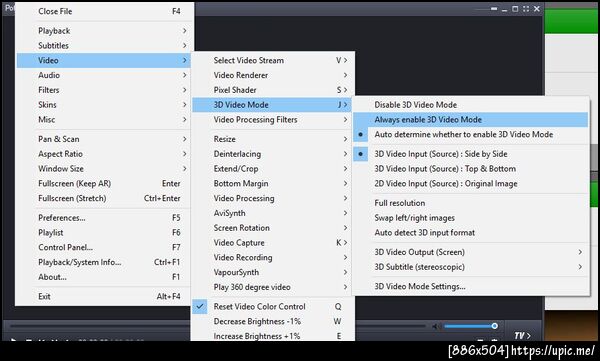Select 2D Video Input Original Image
Viewport: 600px width, 361px height.
click(471, 184)
